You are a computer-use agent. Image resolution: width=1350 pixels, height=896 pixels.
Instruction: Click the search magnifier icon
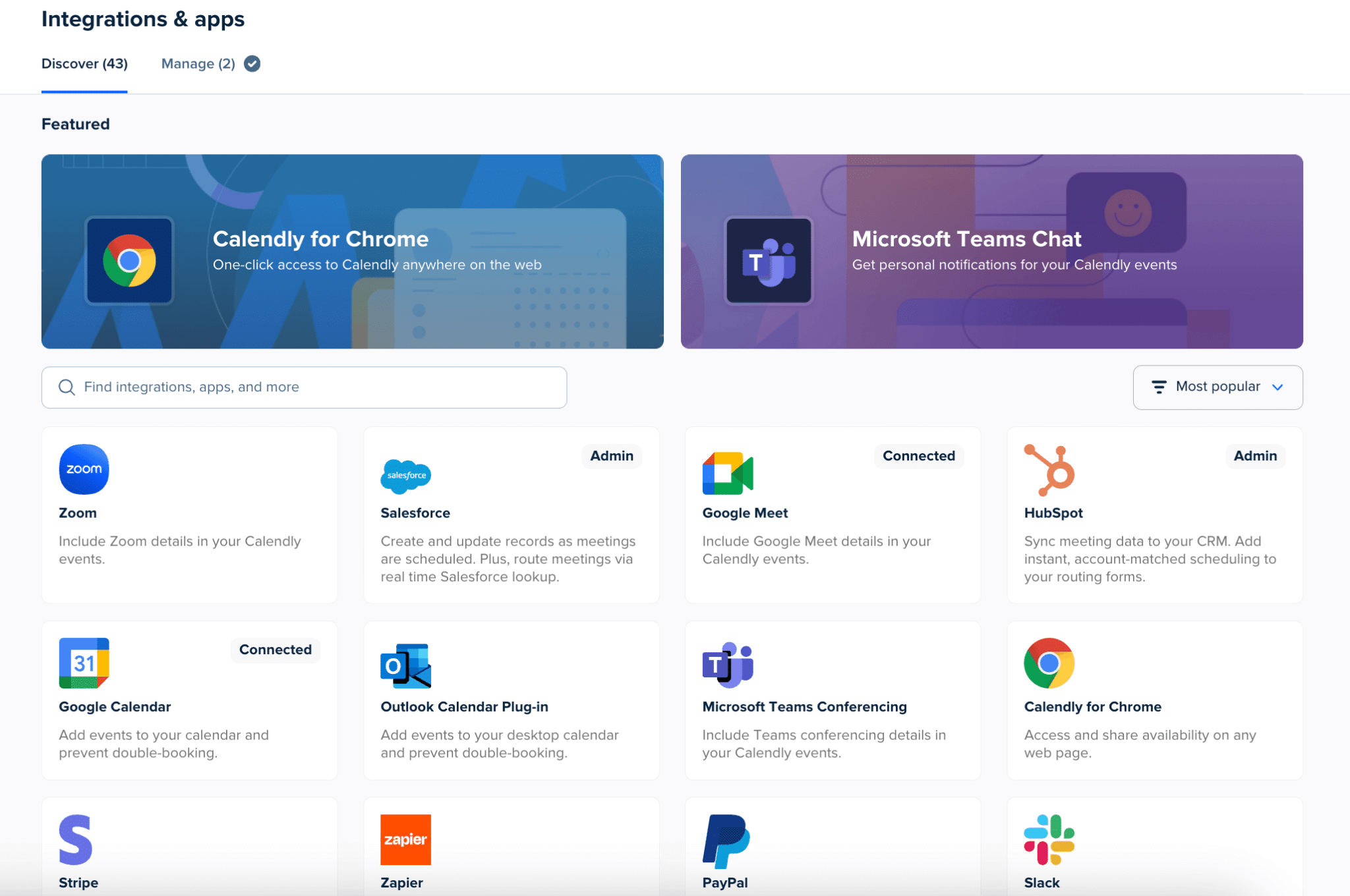67,387
